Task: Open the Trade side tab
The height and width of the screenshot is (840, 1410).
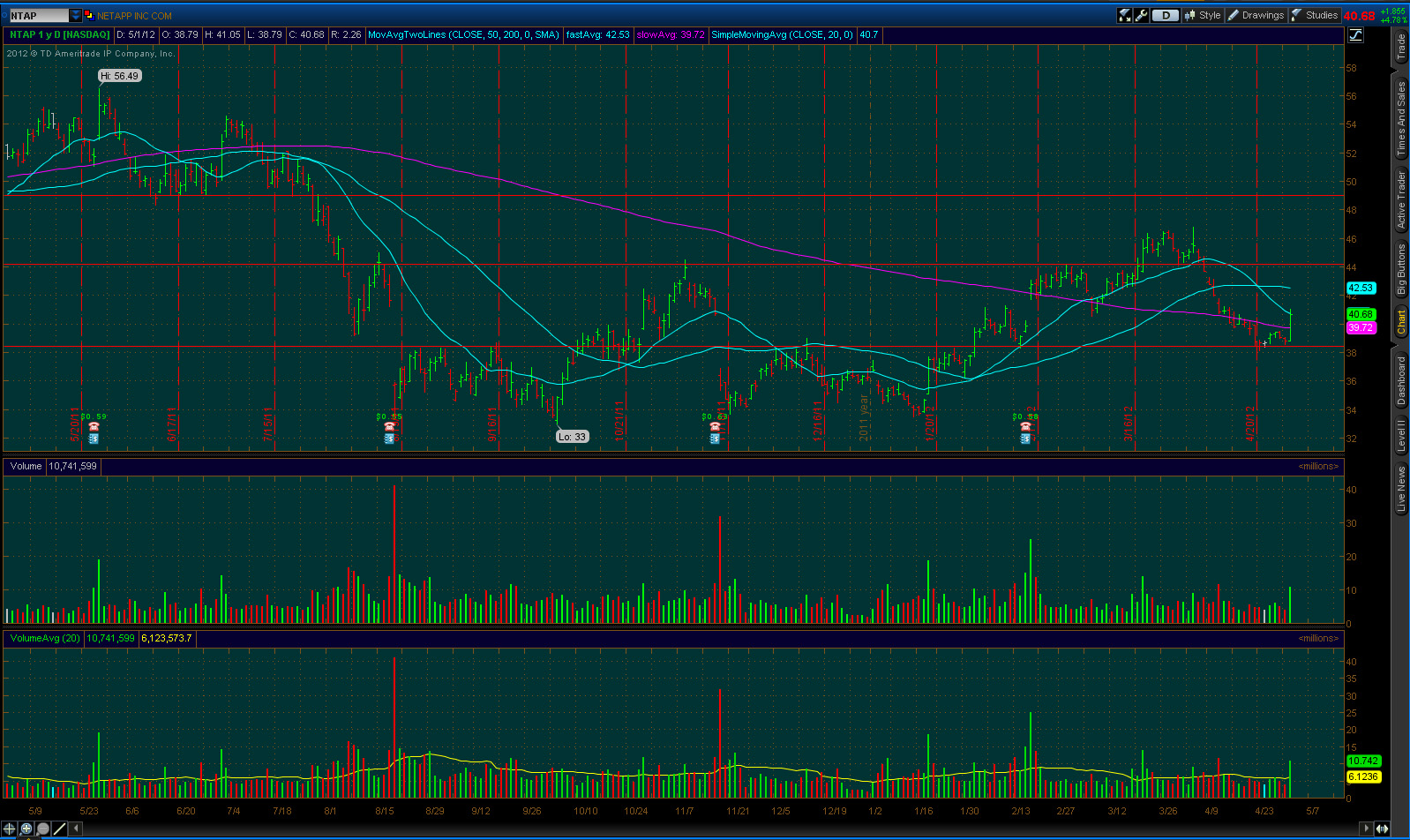Action: point(1401,47)
